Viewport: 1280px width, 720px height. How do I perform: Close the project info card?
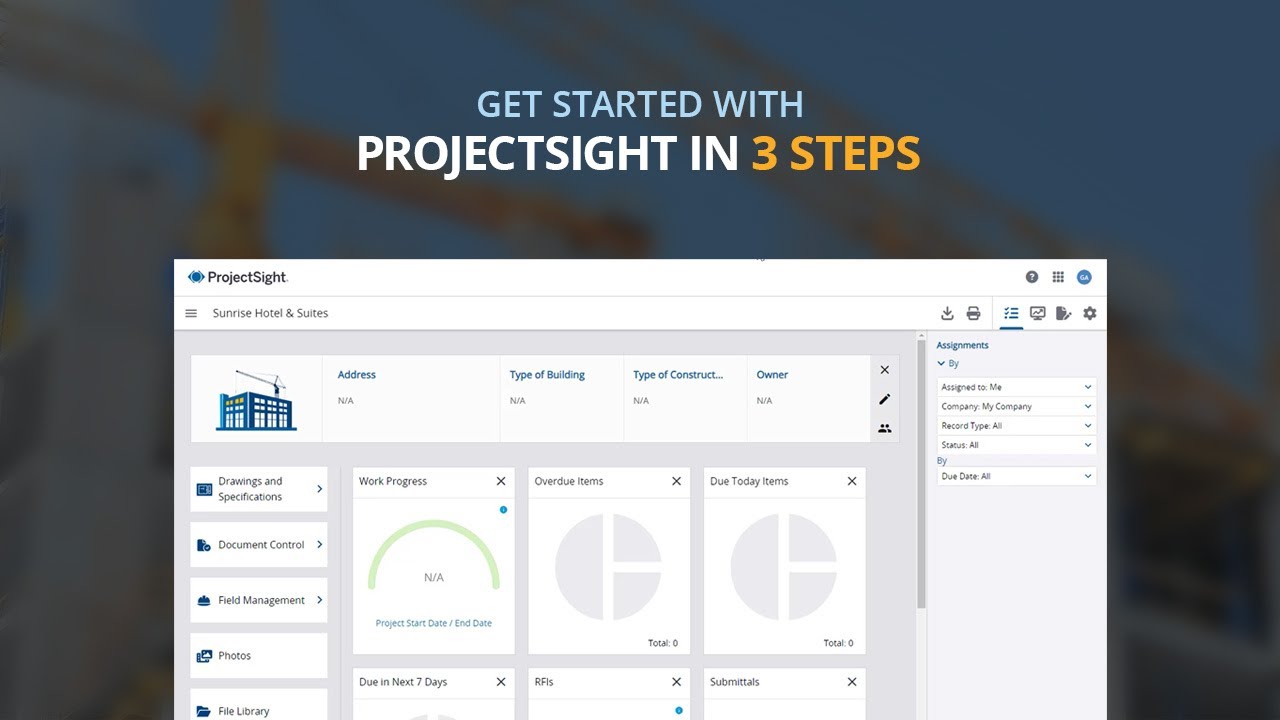click(x=884, y=370)
